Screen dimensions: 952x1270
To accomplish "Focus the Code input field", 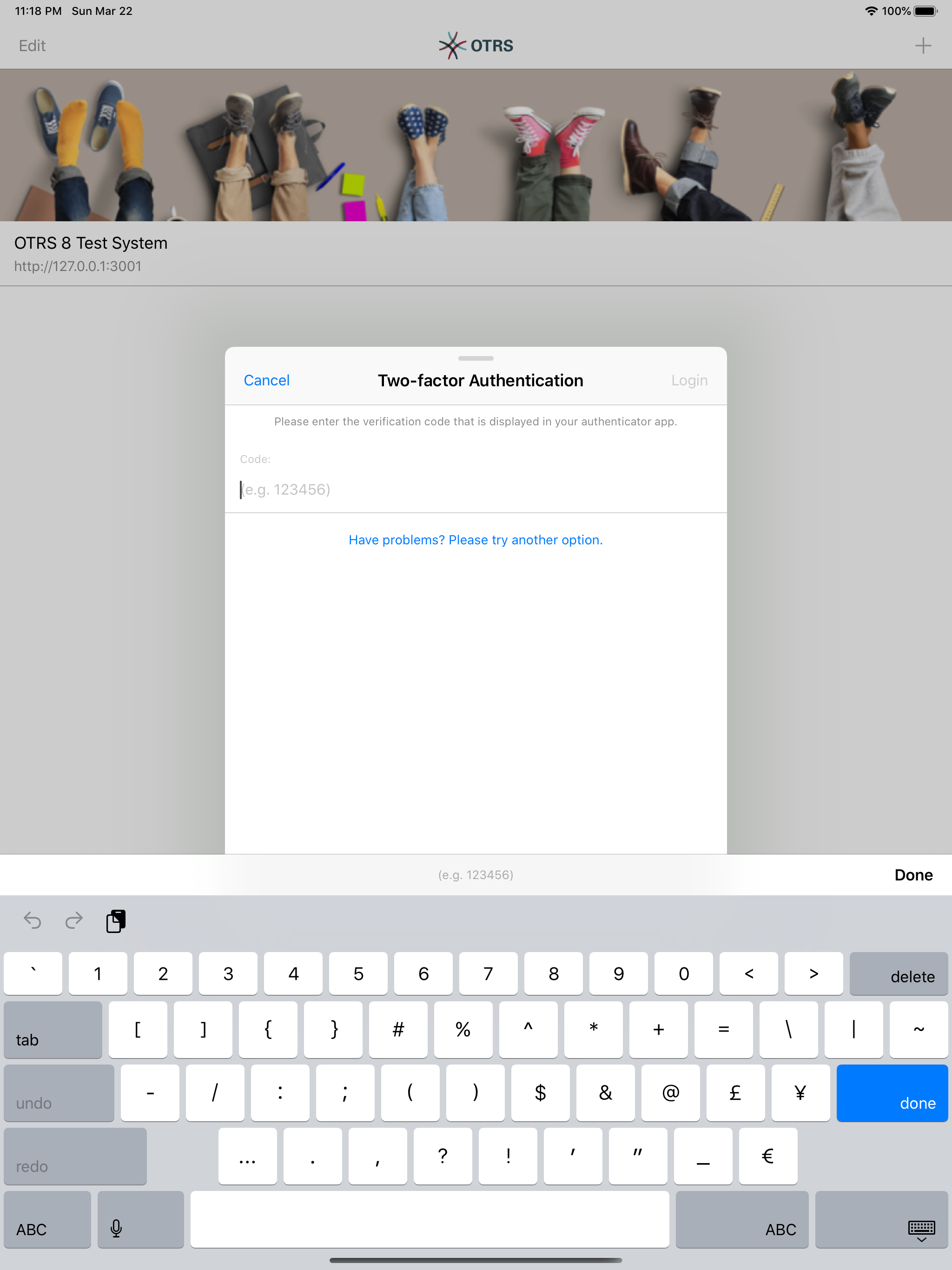I will click(476, 489).
